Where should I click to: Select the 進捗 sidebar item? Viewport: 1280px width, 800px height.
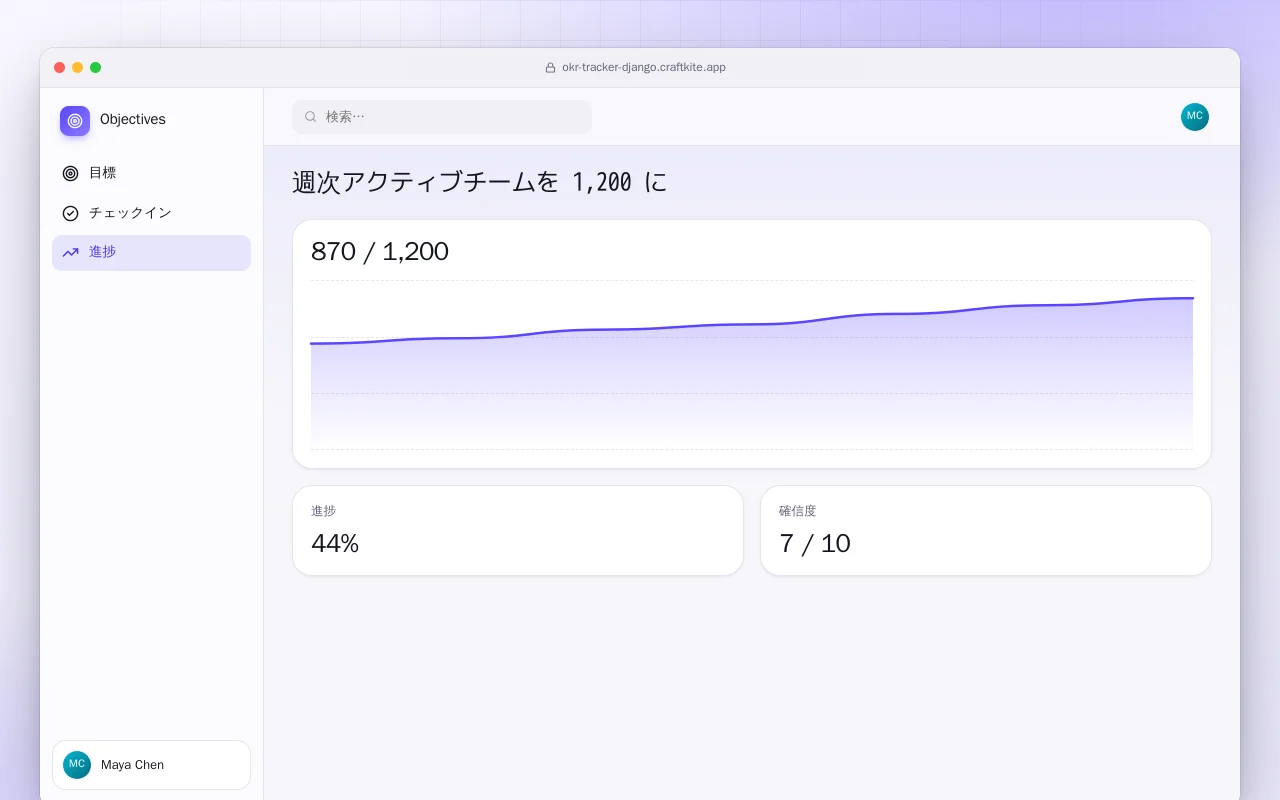click(151, 253)
